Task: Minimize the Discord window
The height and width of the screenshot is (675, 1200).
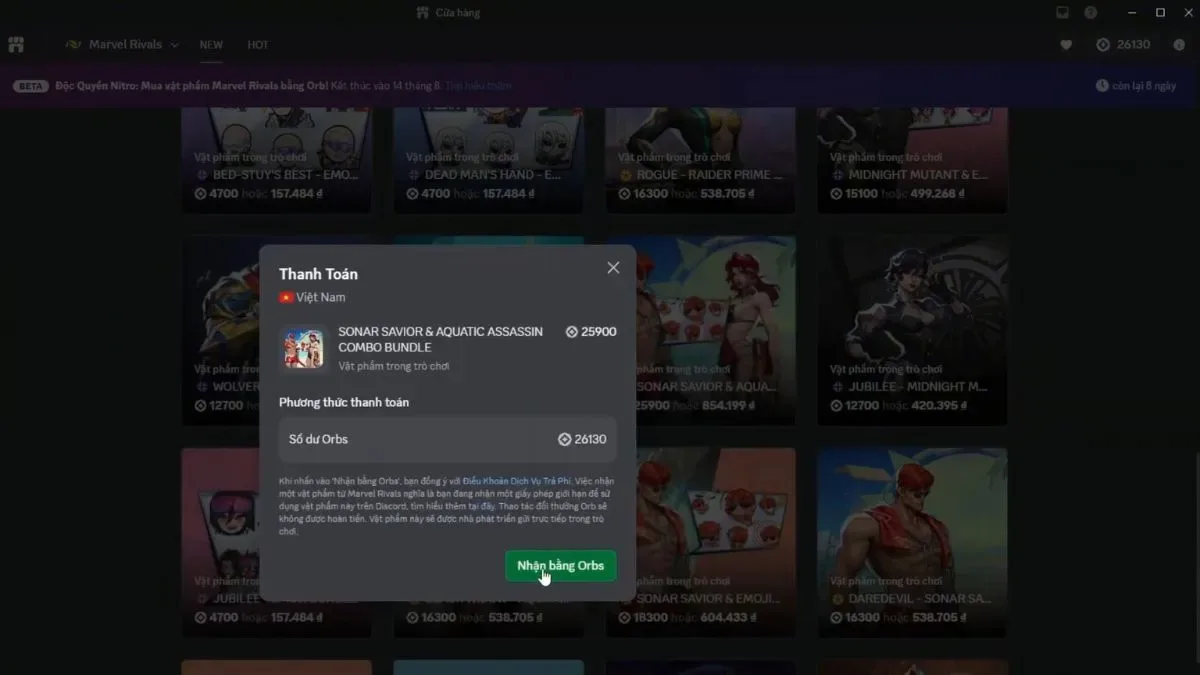Action: pos(1132,13)
